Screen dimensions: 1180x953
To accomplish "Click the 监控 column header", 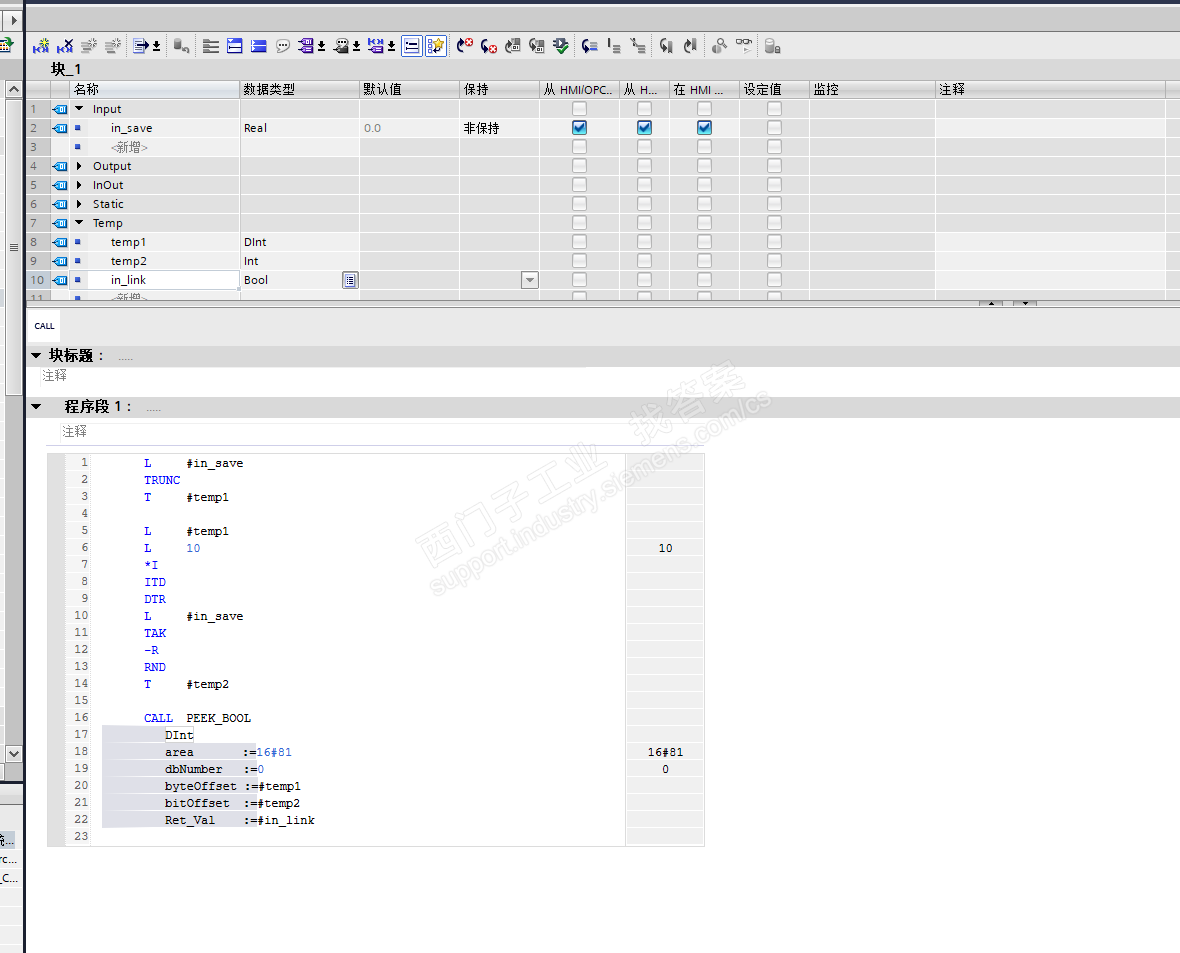I will (x=872, y=90).
